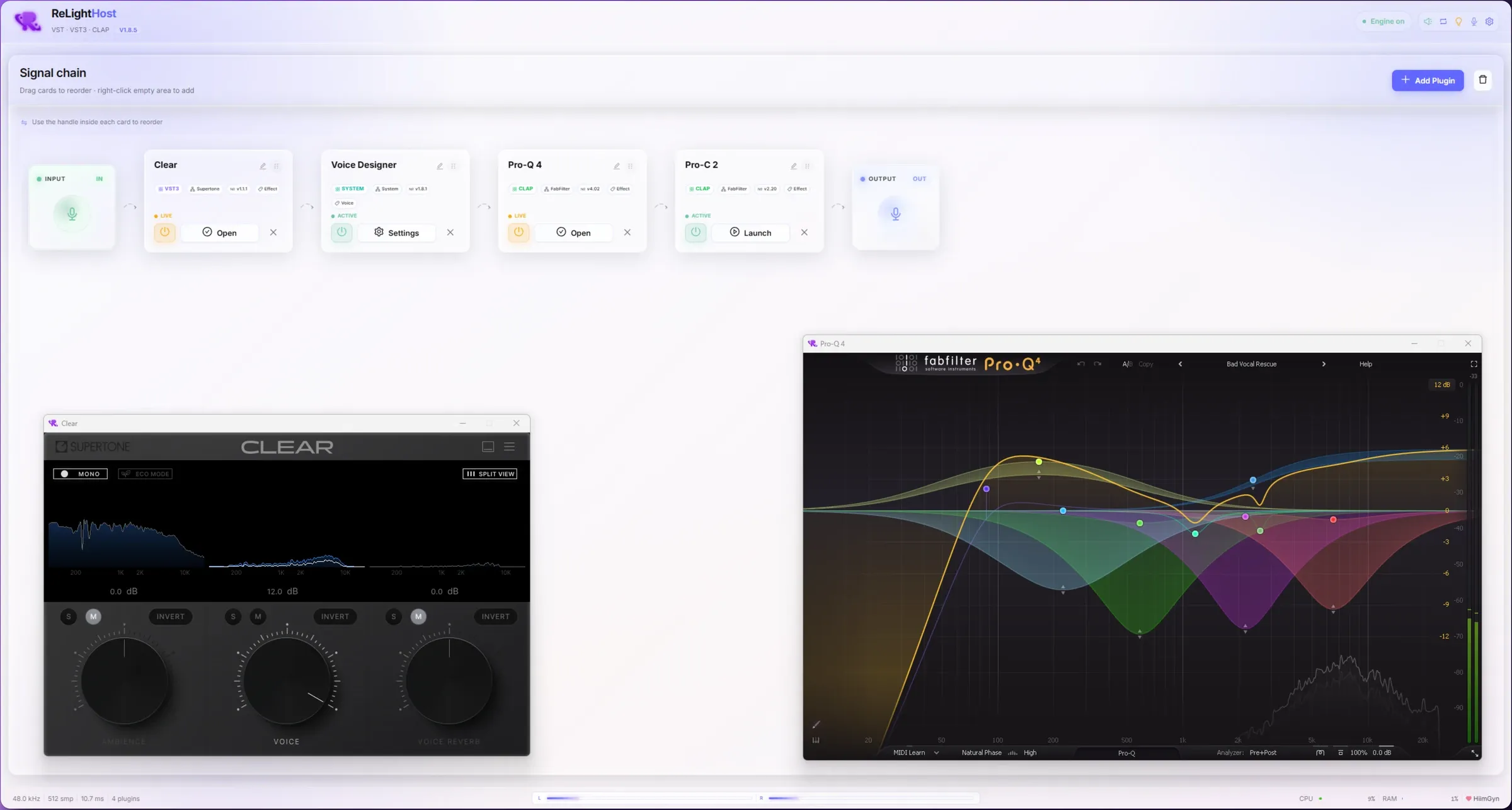Click the INPUT microphone icon
This screenshot has height=810, width=1512.
(72, 214)
